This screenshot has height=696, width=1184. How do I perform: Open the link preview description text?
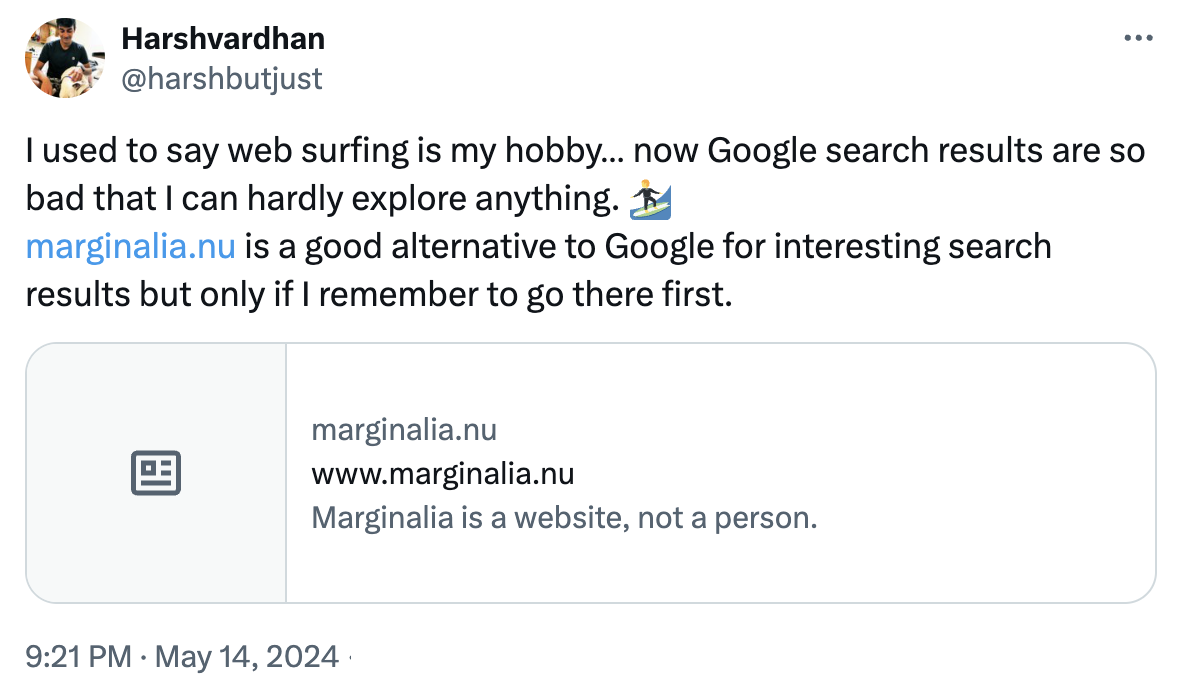click(566, 518)
